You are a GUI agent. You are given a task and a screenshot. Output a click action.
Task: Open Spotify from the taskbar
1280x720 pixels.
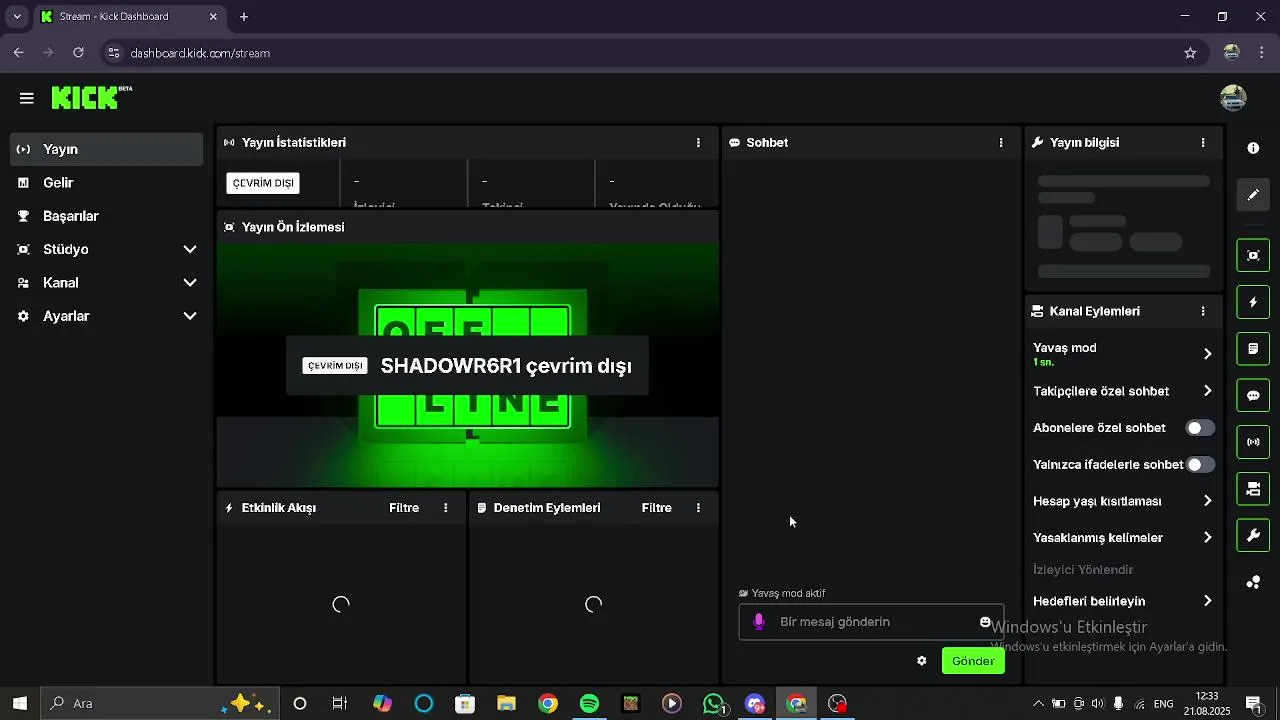(x=589, y=704)
